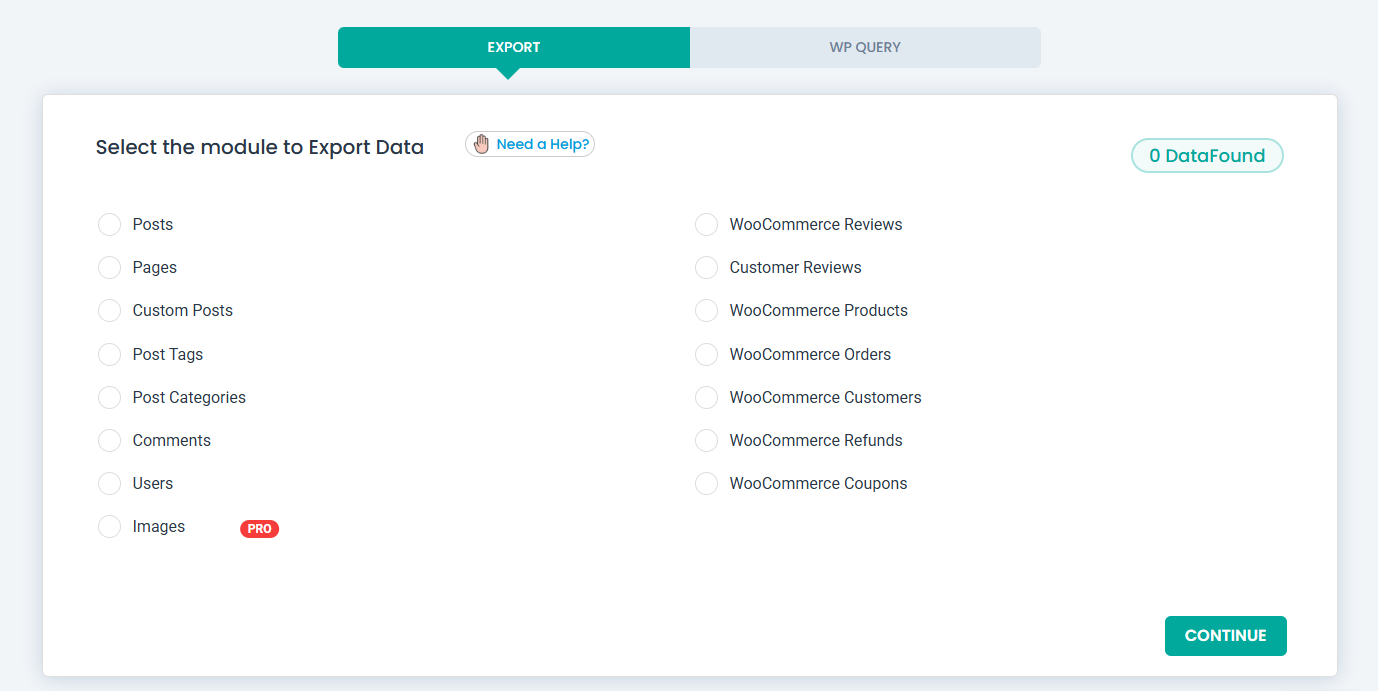Select the Comments export option

(x=109, y=440)
